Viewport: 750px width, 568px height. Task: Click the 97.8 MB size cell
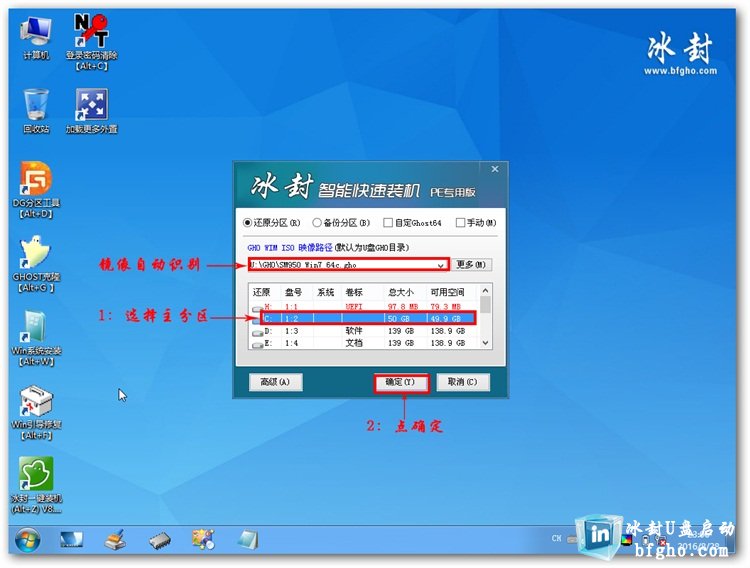tap(403, 307)
